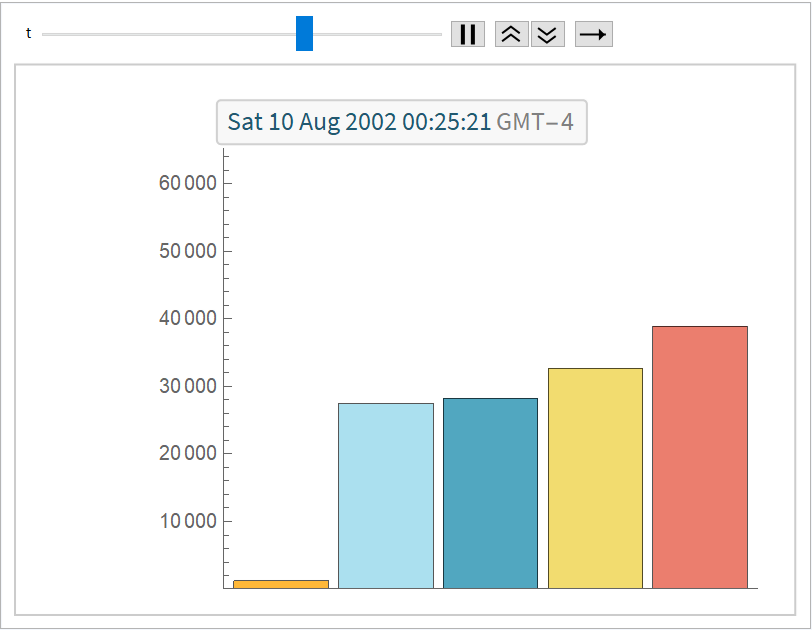Image resolution: width=812 pixels, height=632 pixels.
Task: Select the dark teal bar
Action: [490, 493]
